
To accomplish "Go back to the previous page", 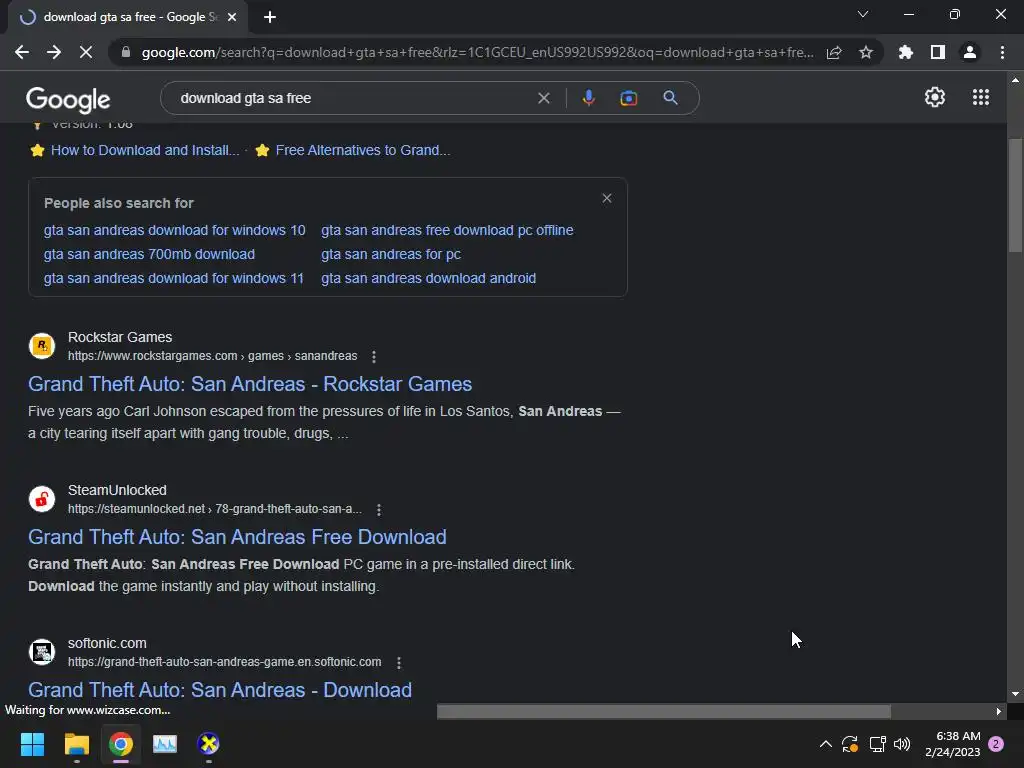I will coord(22,52).
